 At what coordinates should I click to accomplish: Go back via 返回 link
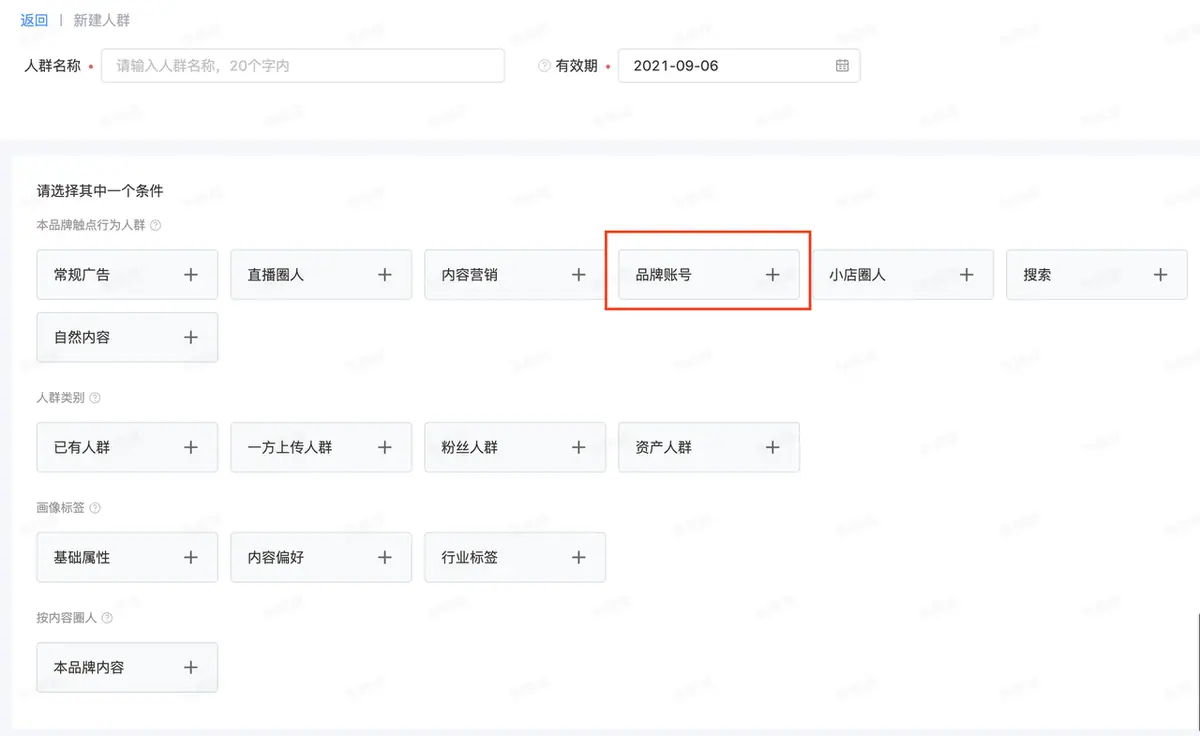click(34, 20)
